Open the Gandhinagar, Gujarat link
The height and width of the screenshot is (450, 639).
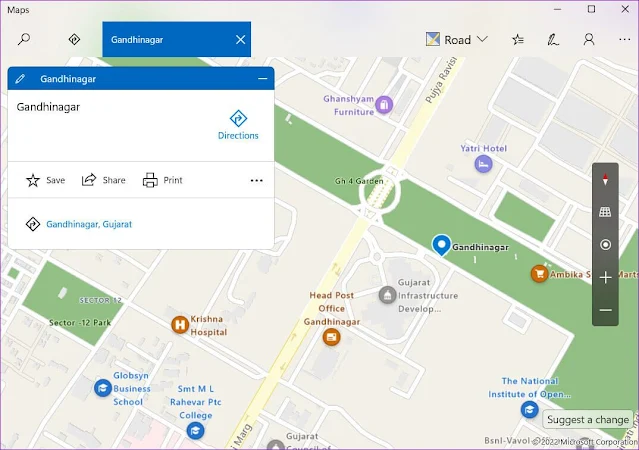click(x=89, y=224)
